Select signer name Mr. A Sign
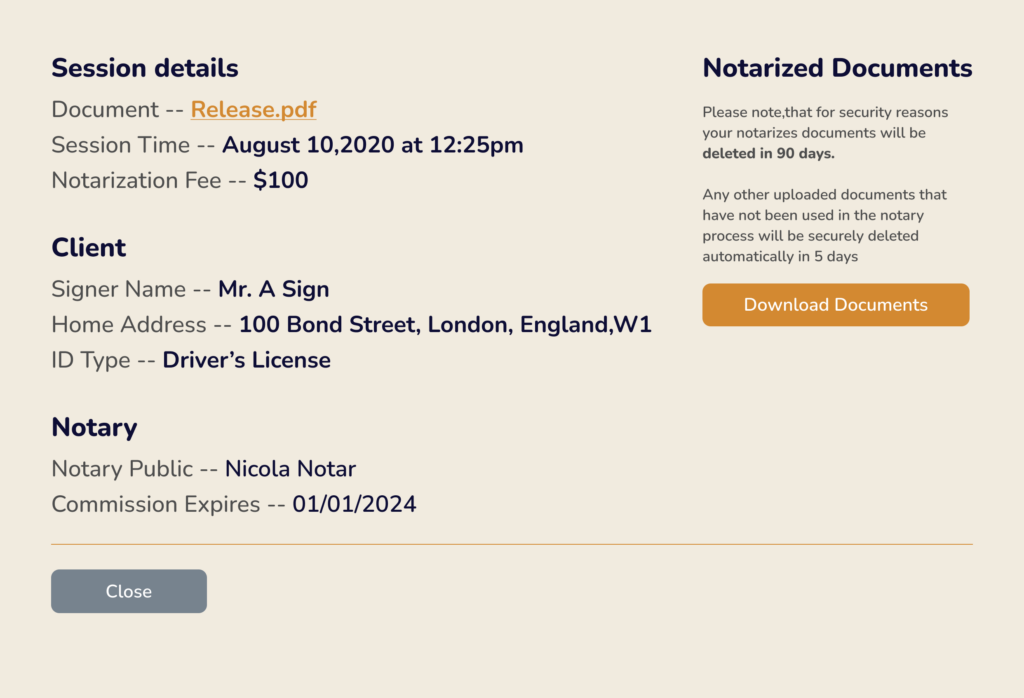Screen dimensions: 1024x698 pos(272,289)
